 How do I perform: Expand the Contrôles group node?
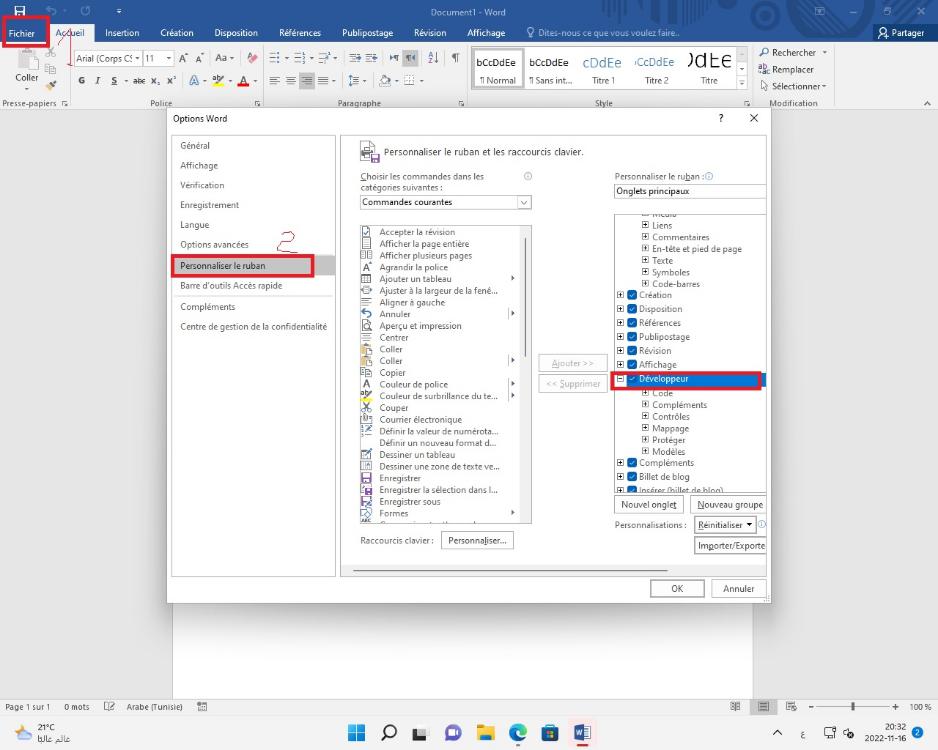coord(645,416)
